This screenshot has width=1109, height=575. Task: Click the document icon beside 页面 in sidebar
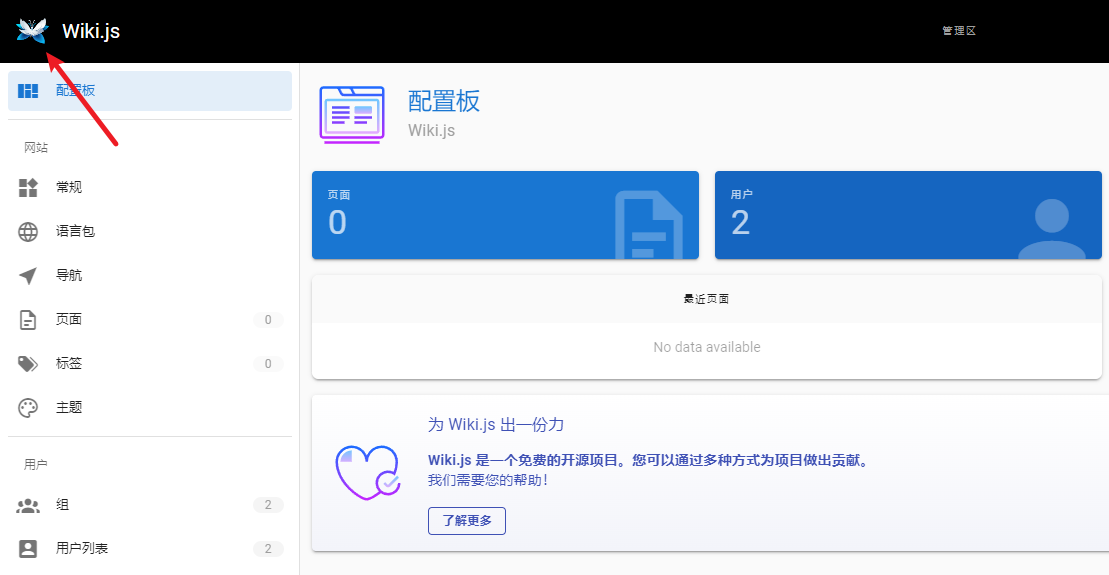pos(28,320)
